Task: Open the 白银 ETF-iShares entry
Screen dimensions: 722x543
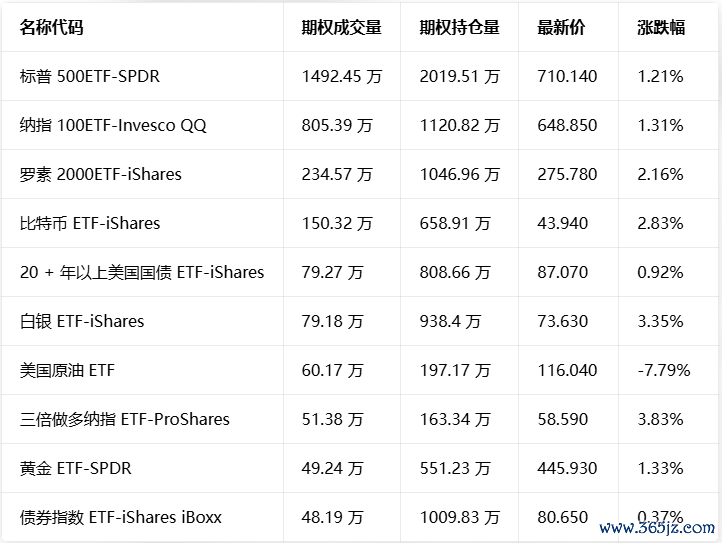Action: (x=82, y=321)
